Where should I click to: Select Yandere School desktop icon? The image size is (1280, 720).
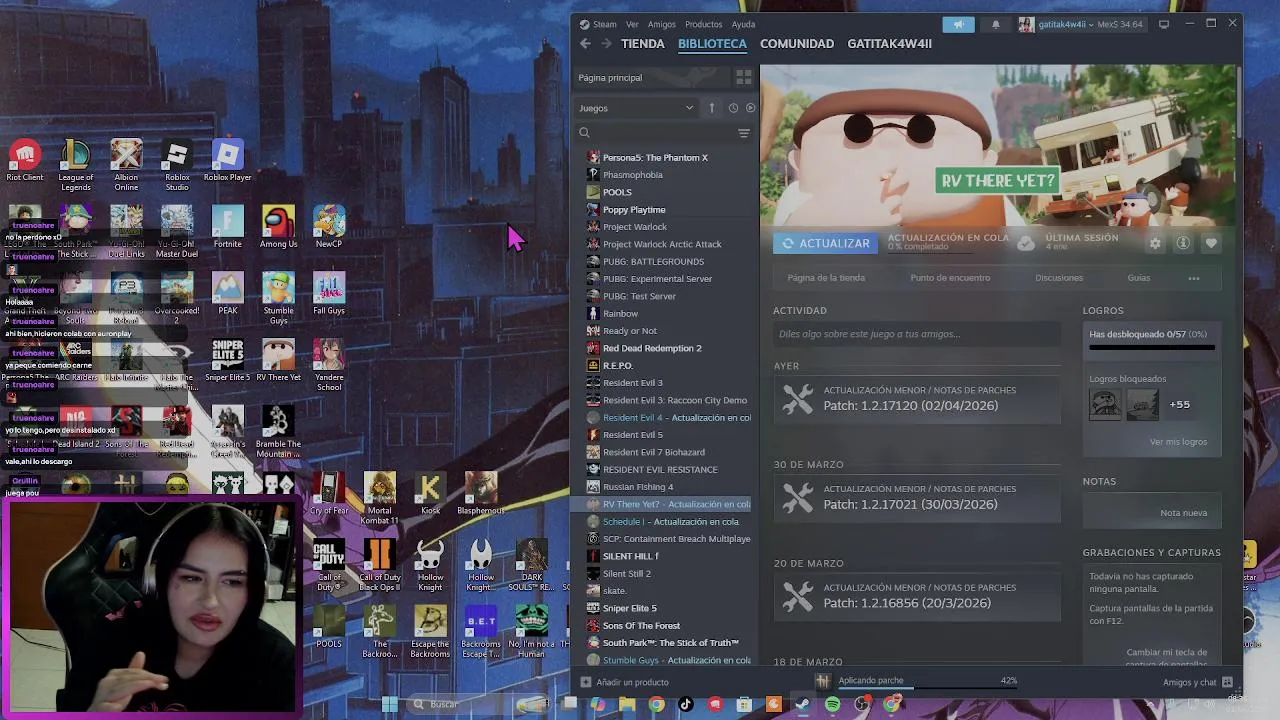click(329, 365)
